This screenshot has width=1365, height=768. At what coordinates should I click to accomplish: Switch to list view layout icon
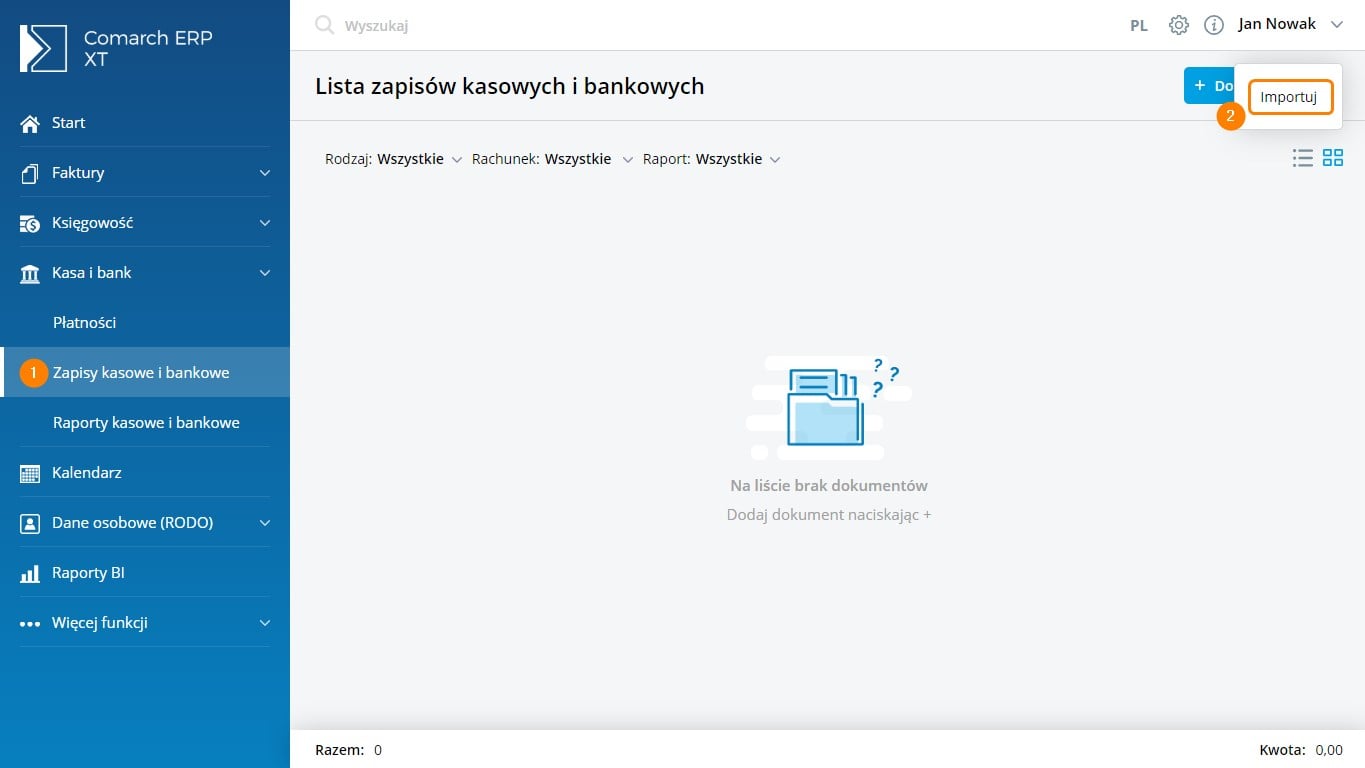pos(1302,158)
